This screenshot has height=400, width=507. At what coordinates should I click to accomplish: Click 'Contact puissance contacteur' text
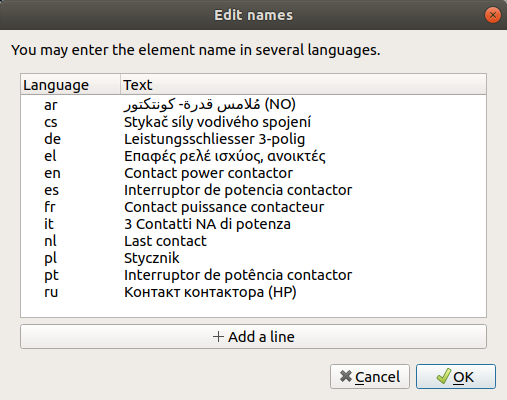224,207
